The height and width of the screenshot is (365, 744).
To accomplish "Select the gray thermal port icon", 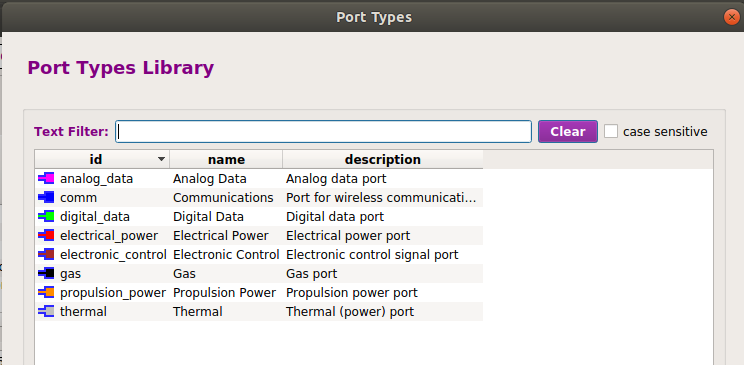I will point(46,311).
